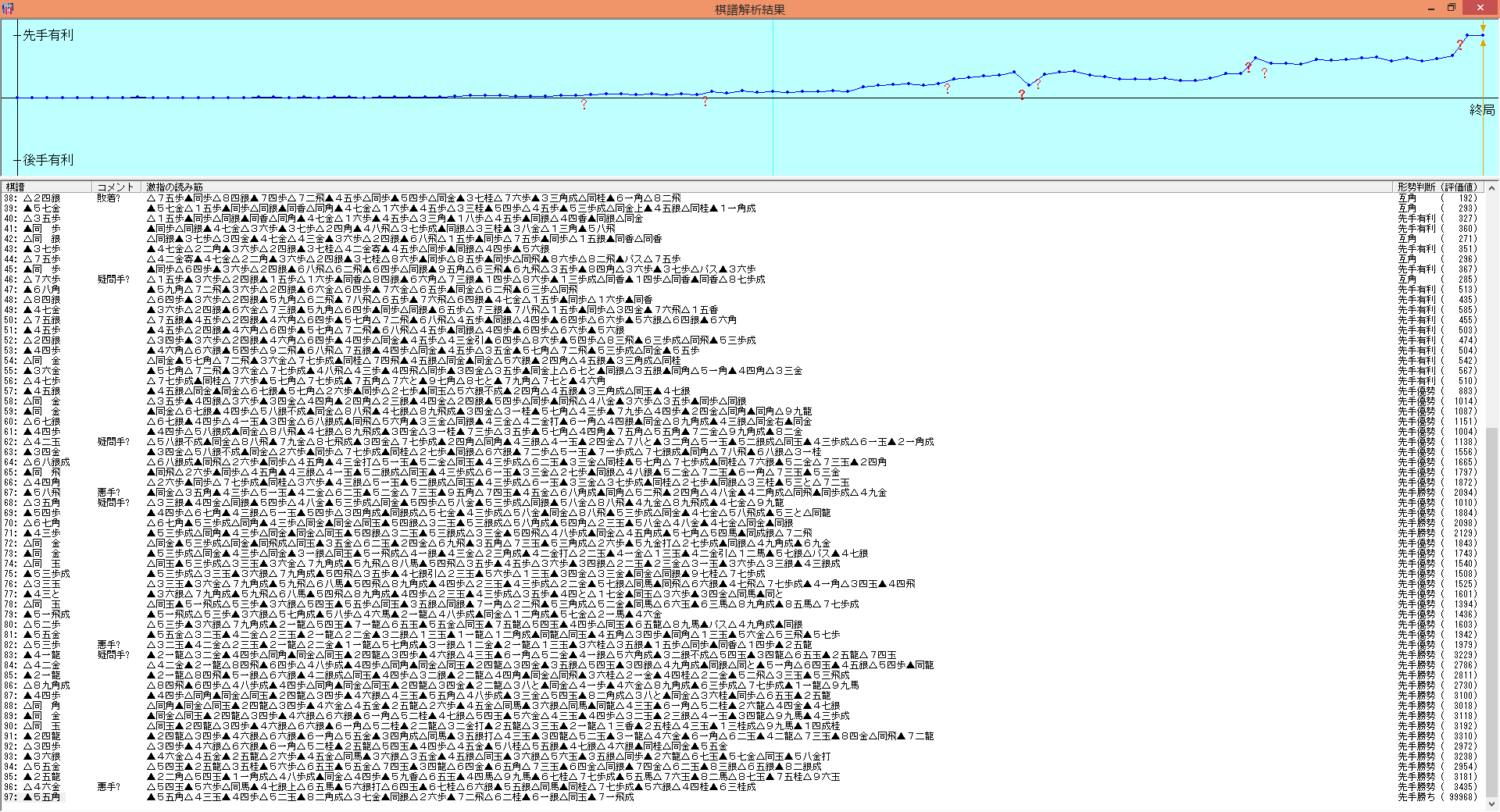
Task: Click the up arrow of the list scrollbar
Action: click(x=1492, y=188)
